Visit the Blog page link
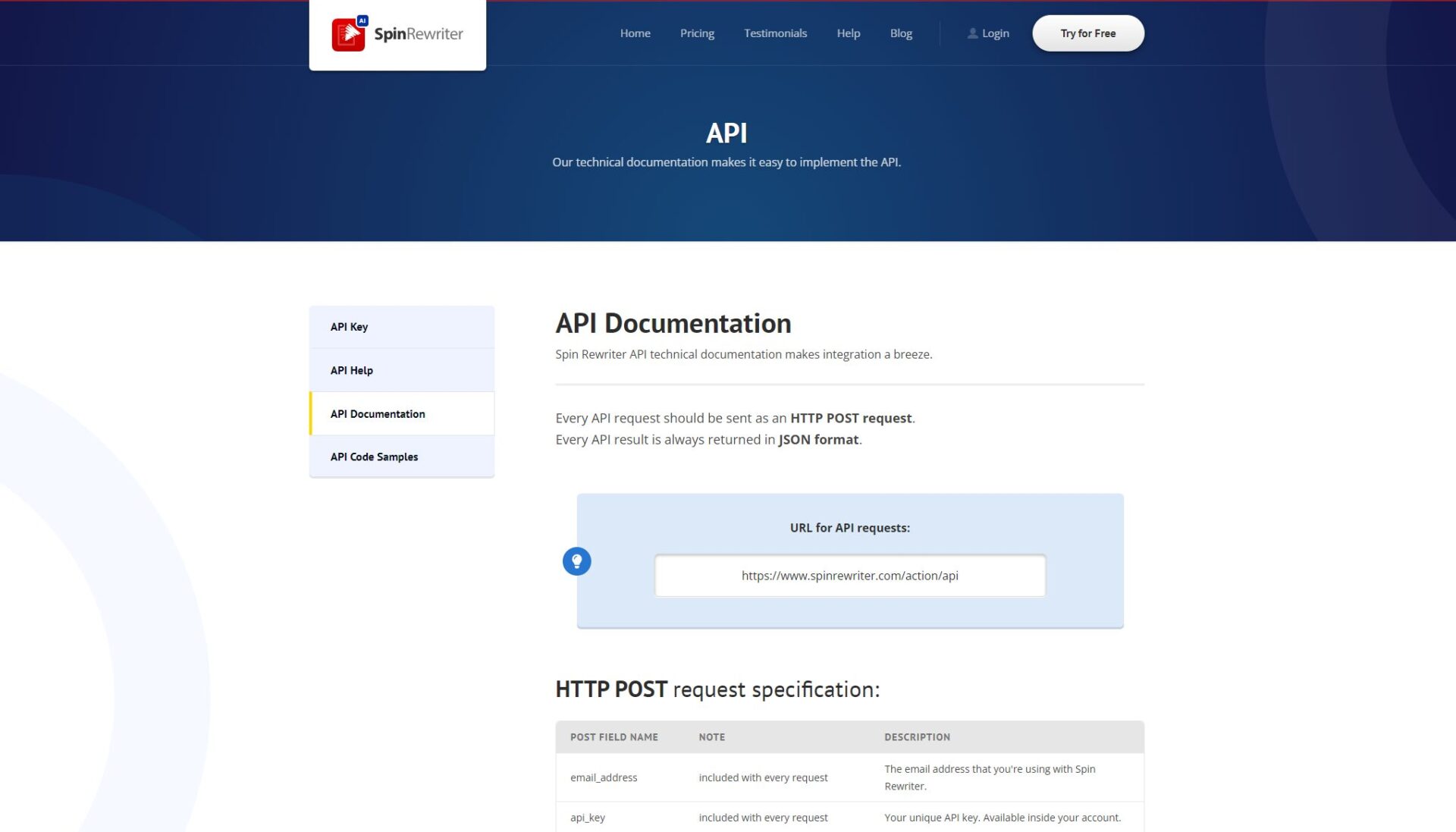Image resolution: width=1456 pixels, height=832 pixels. coord(901,33)
